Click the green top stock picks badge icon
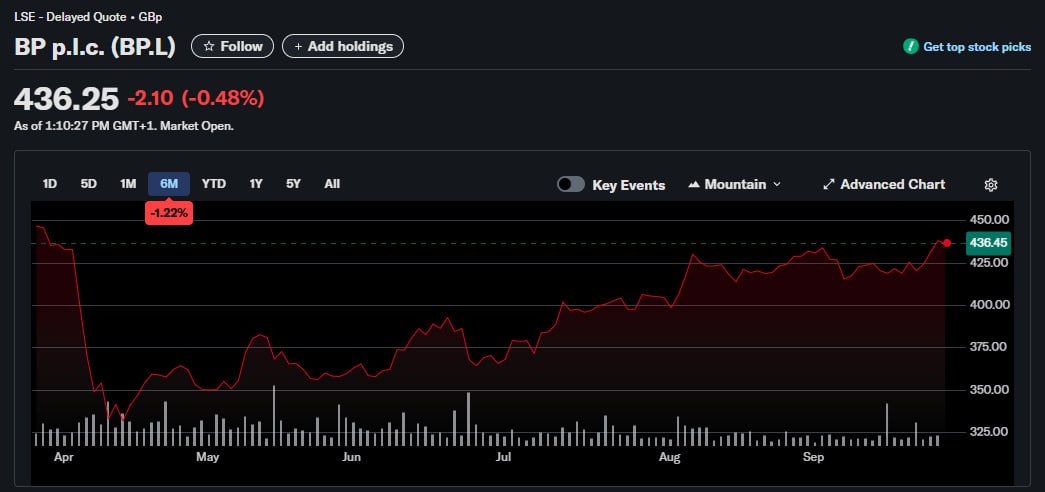This screenshot has height=492, width=1045. coord(910,47)
